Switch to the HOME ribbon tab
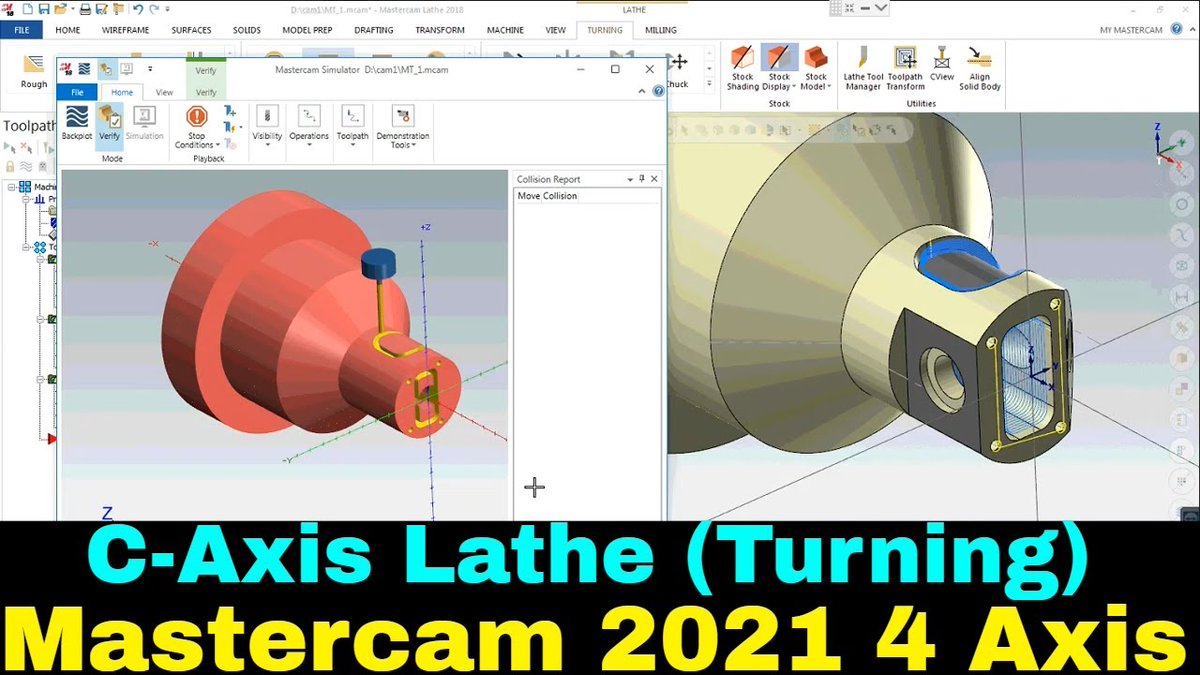The image size is (1200, 675). (68, 30)
